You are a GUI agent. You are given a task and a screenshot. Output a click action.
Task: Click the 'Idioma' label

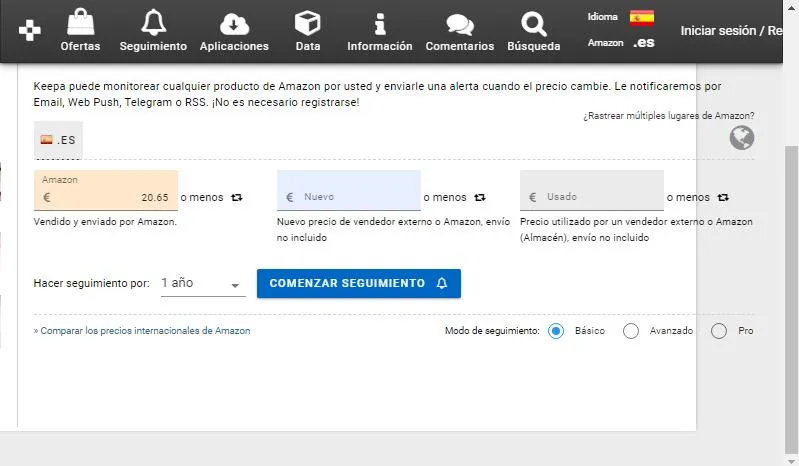tap(602, 17)
